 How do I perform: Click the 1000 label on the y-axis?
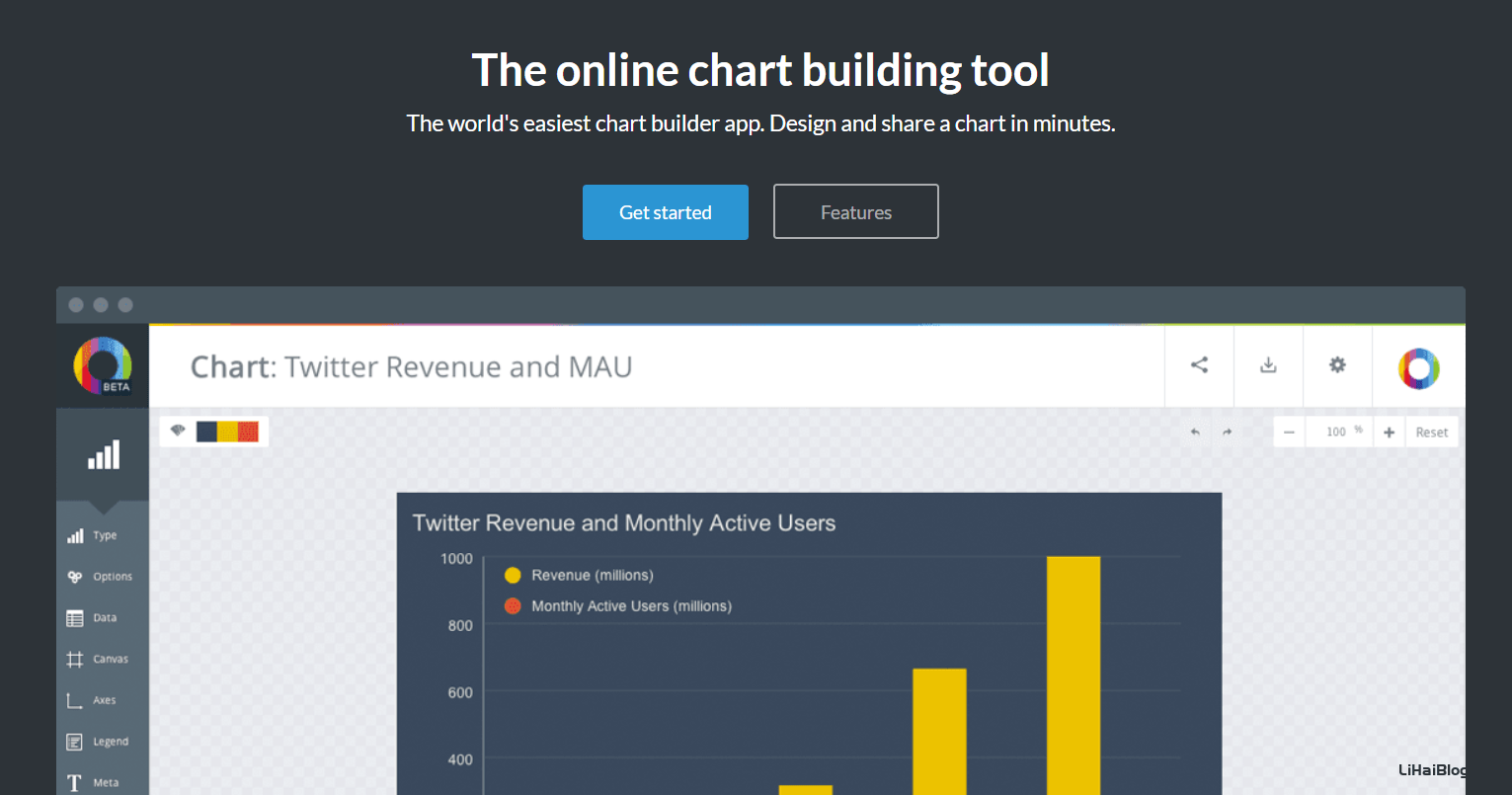pos(456,559)
